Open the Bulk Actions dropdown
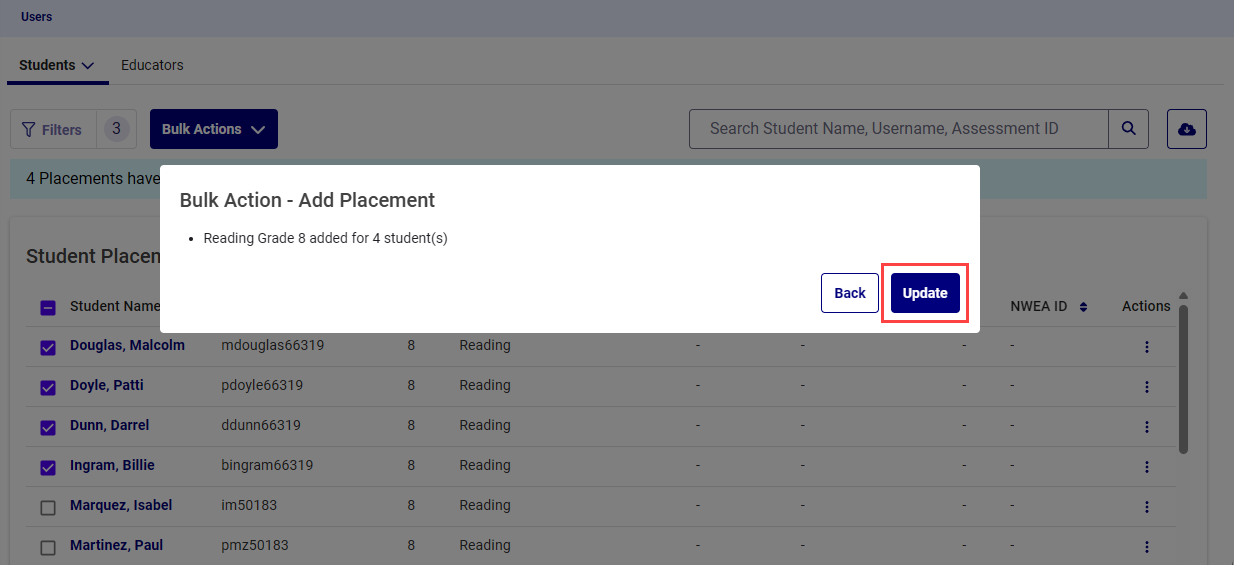This screenshot has width=1234, height=565. click(214, 129)
